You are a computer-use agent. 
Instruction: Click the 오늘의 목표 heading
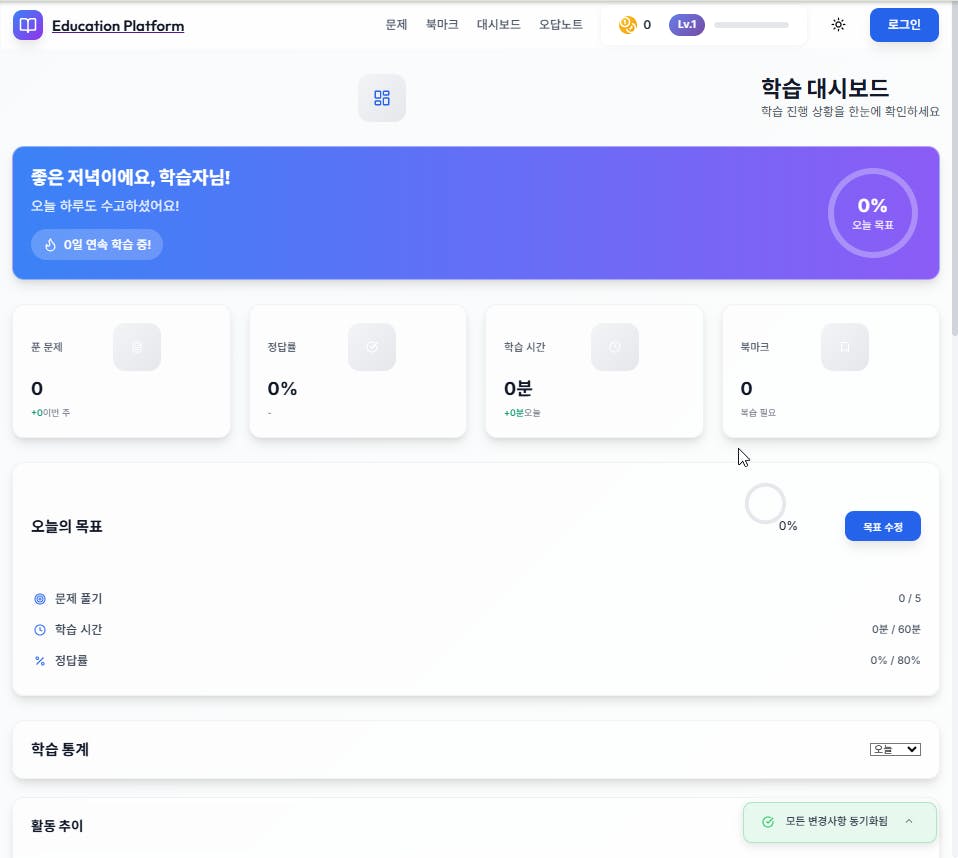67,526
